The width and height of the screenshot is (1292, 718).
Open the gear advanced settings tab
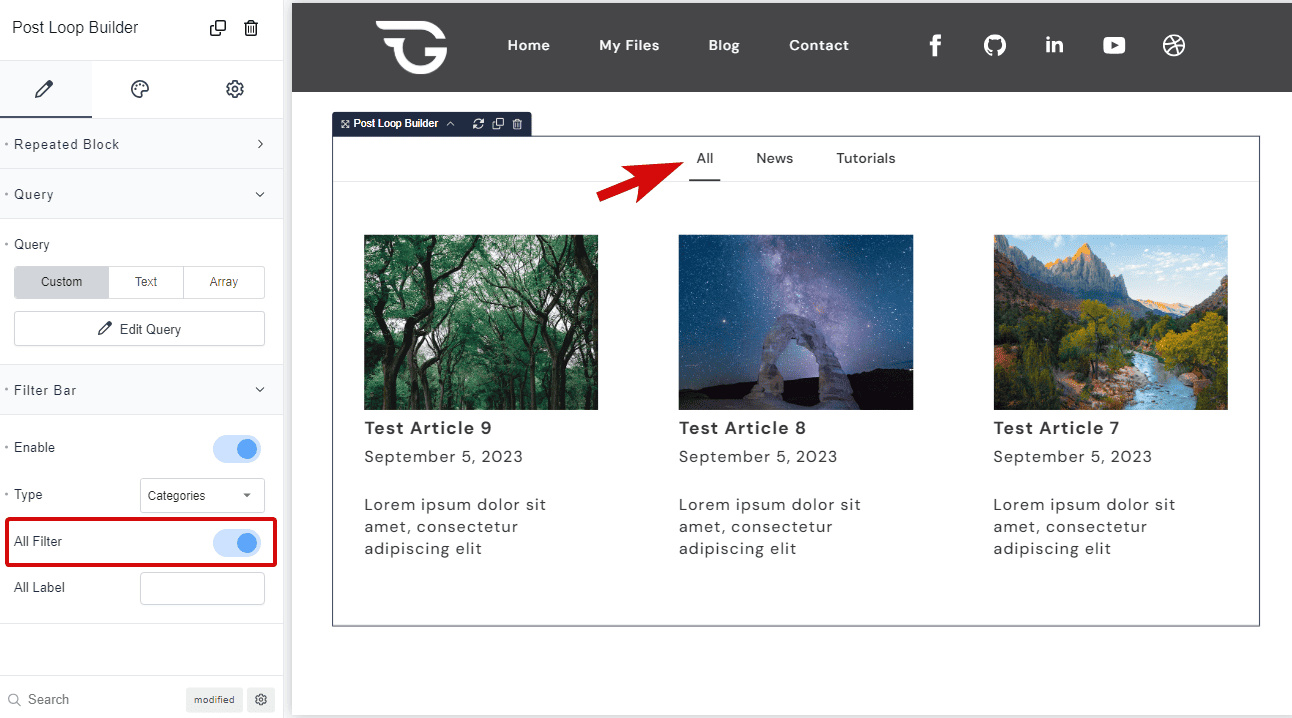[x=235, y=90]
